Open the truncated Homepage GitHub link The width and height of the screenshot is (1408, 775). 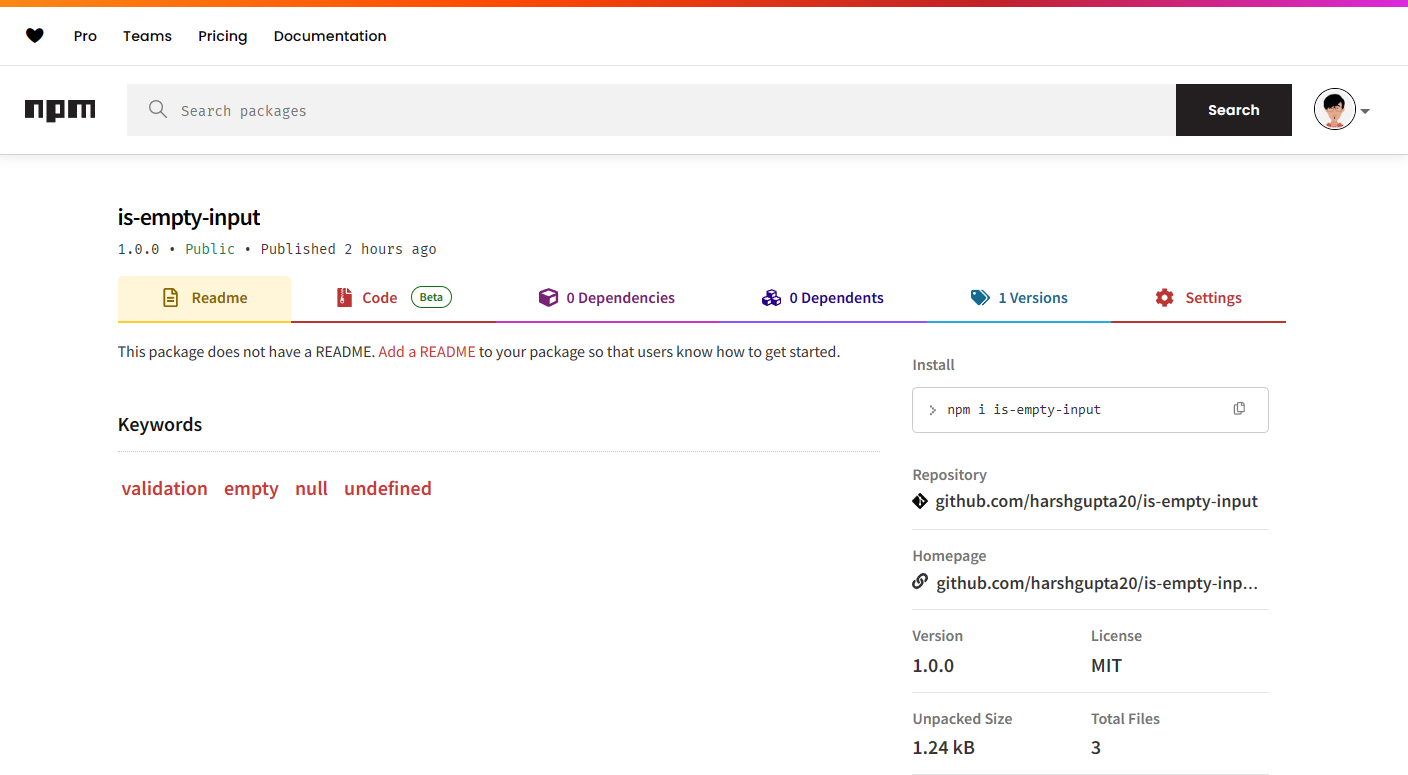1097,582
